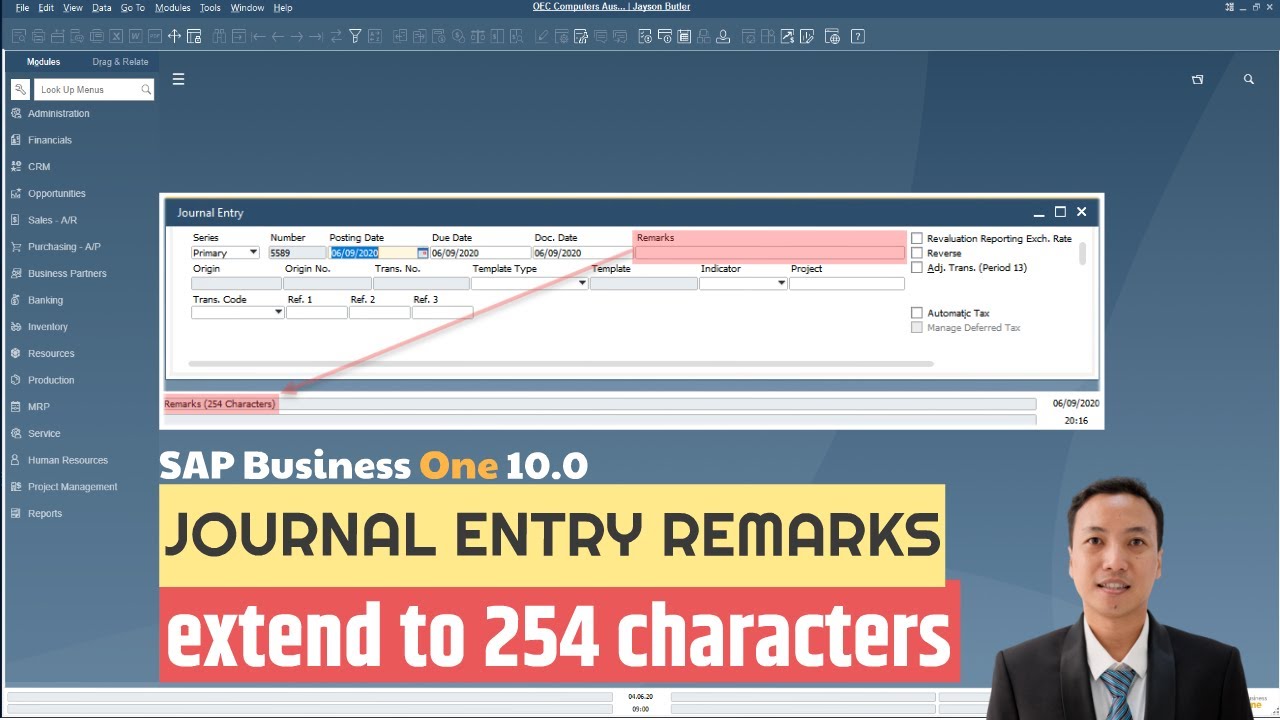The width and height of the screenshot is (1280, 720).
Task: Click the Journal Entry horizontal scrollbar
Action: click(x=560, y=364)
